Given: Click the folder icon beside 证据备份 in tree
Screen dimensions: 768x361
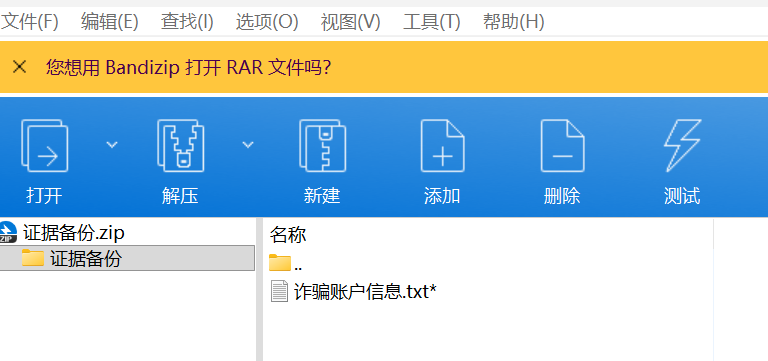Looking at the screenshot, I should (x=33, y=258).
